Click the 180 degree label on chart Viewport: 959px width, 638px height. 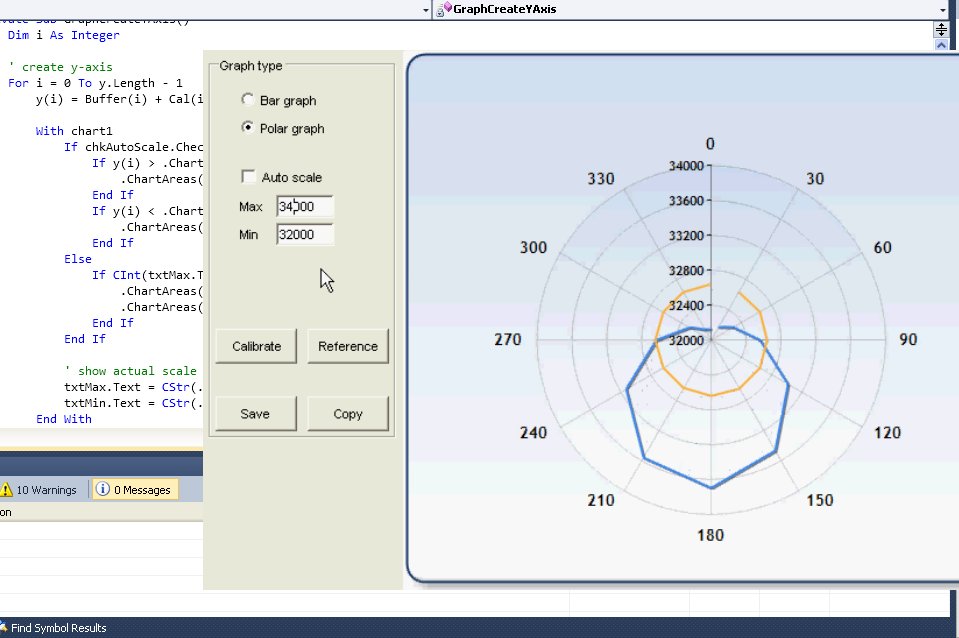pos(711,535)
